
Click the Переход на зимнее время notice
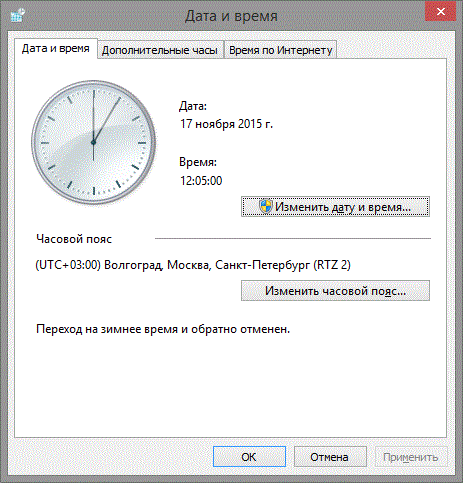(163, 329)
